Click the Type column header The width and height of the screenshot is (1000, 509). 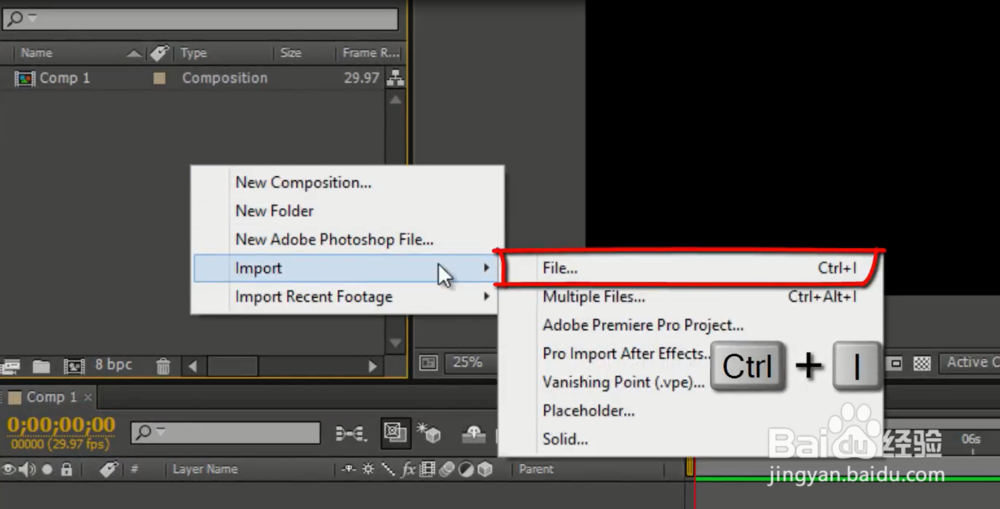pos(193,53)
